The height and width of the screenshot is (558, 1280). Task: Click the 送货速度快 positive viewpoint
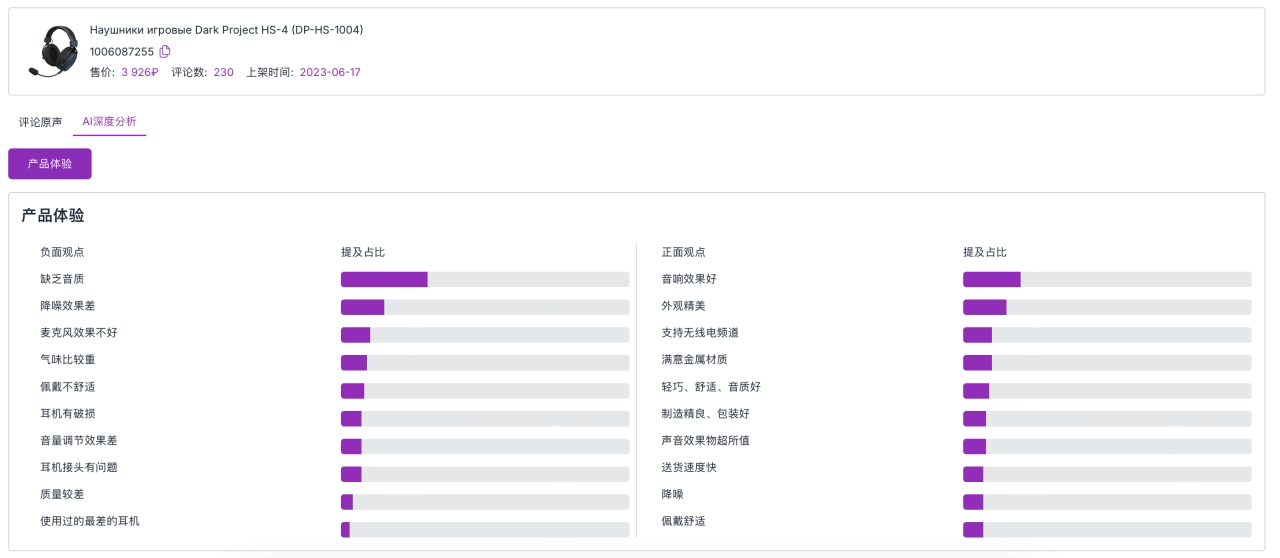(689, 467)
